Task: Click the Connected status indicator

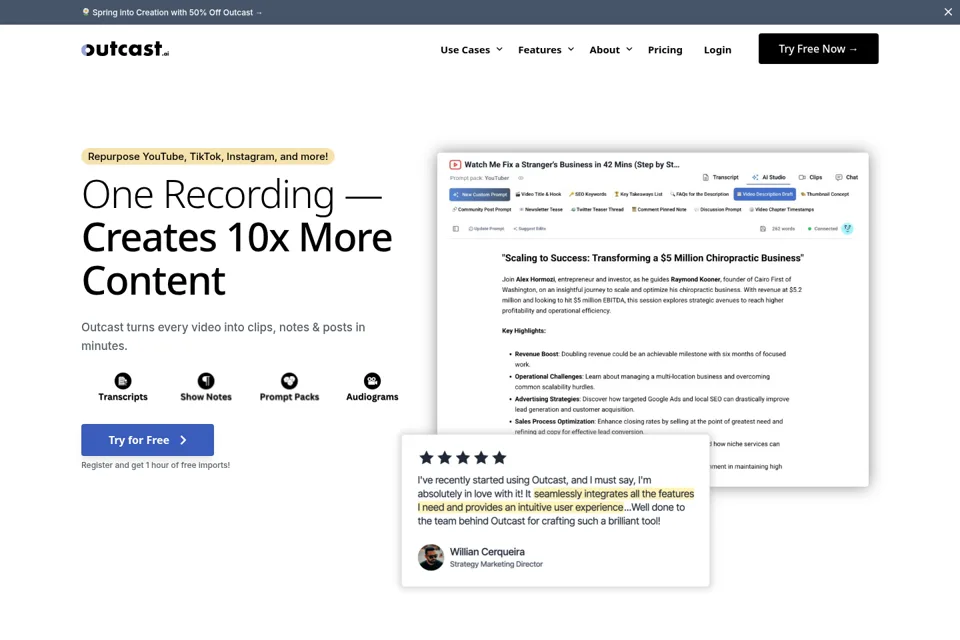Action: coord(822,228)
